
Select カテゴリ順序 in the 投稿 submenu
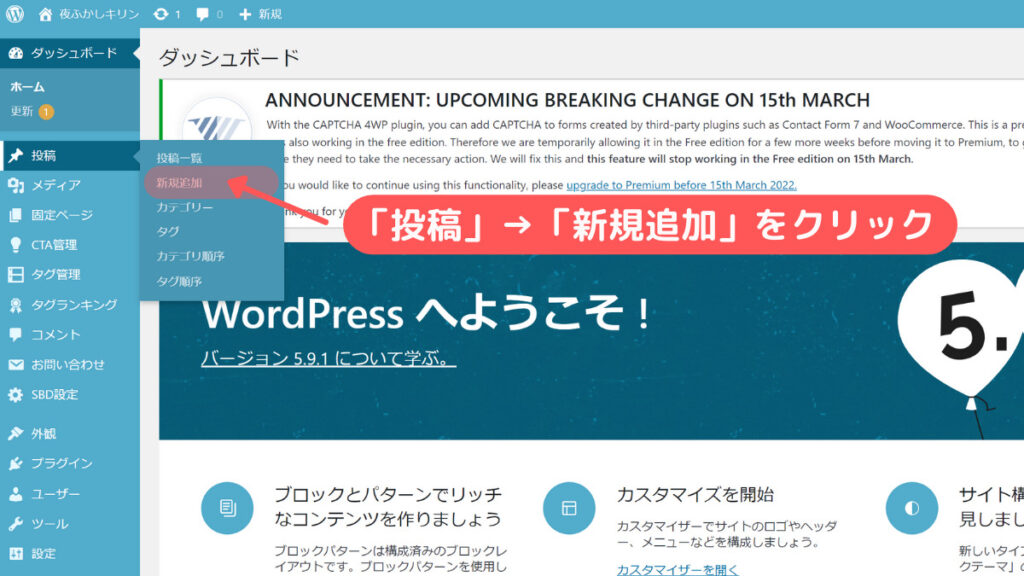[x=190, y=256]
